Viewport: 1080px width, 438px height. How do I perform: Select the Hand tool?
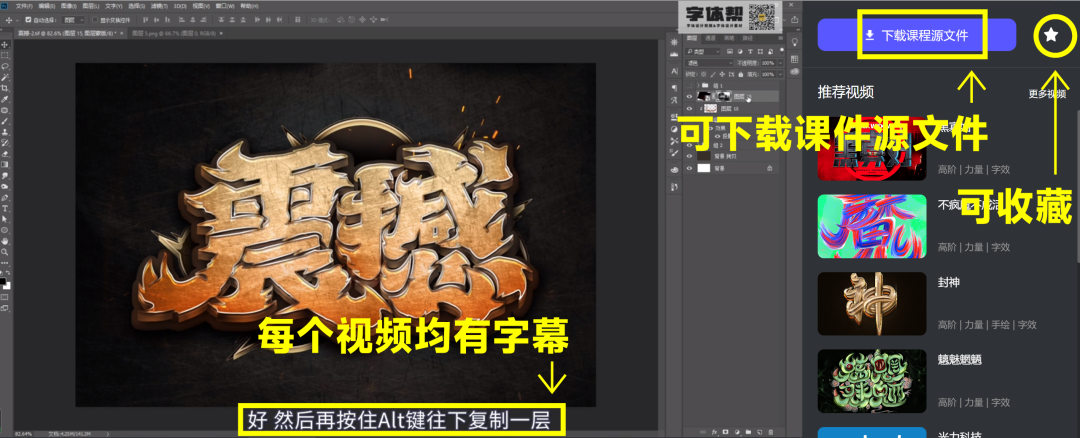[x=6, y=241]
